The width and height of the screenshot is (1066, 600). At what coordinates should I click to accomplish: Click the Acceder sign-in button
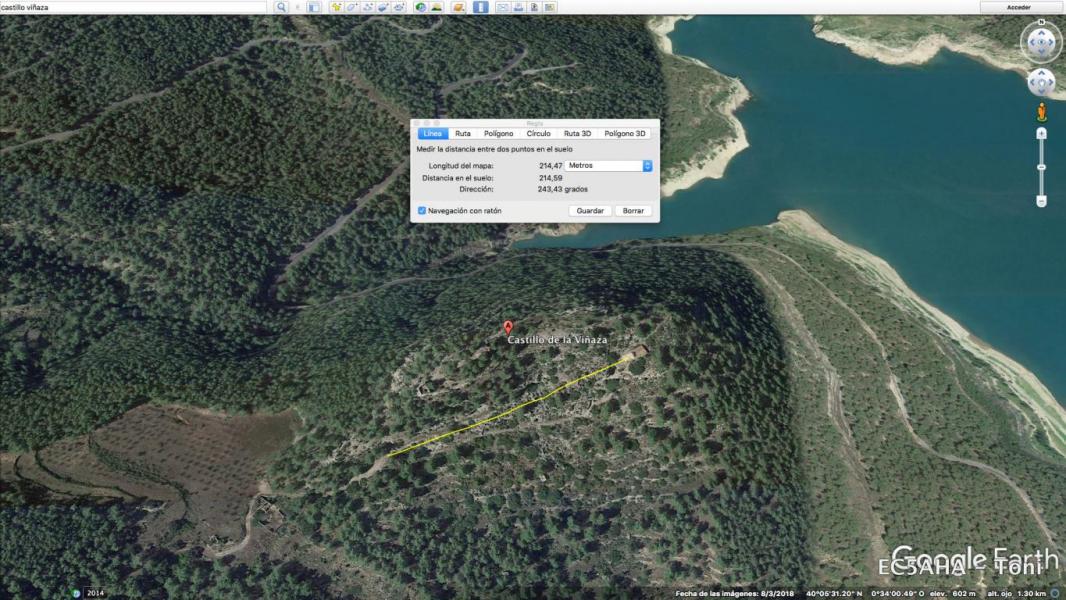click(x=1019, y=7)
